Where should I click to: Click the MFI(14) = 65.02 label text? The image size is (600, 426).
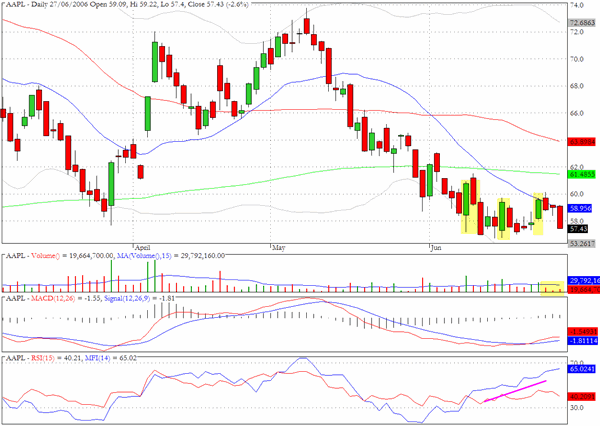pyautogui.click(x=110, y=358)
